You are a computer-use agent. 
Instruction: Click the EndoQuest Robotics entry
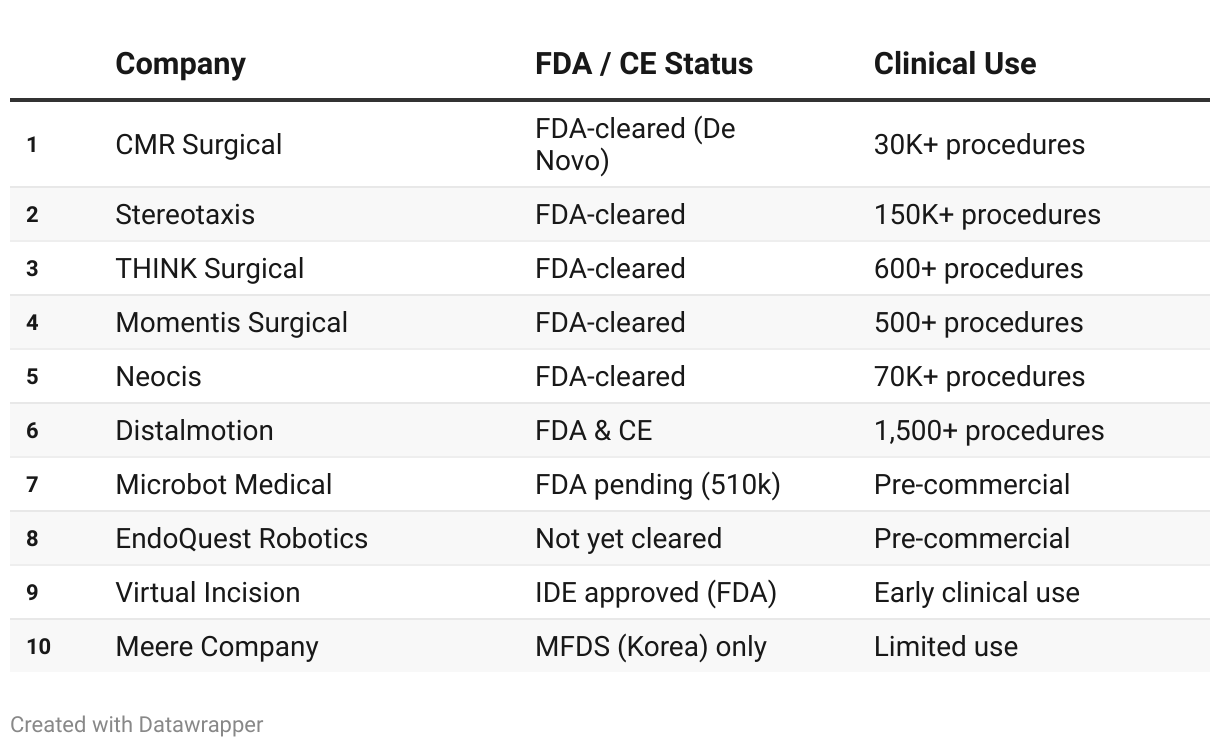point(242,539)
